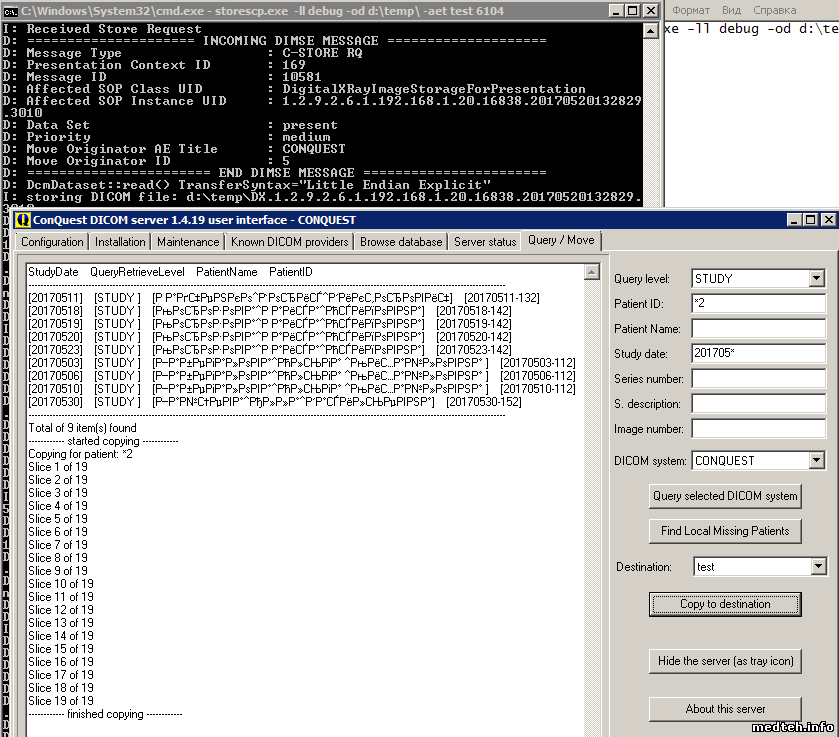Open the Destination dropdown list
This screenshot has height=737, width=839.
click(x=819, y=567)
